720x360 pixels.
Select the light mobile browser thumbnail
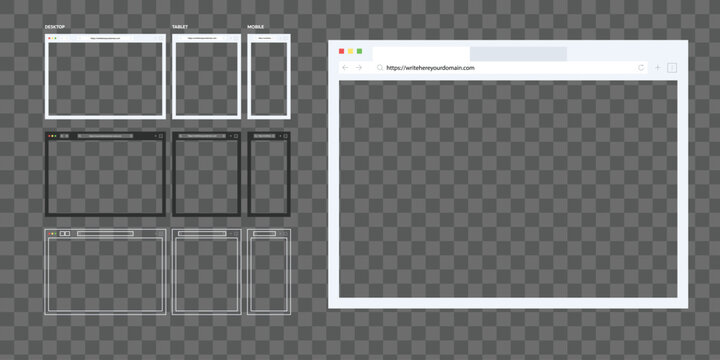tap(269, 76)
